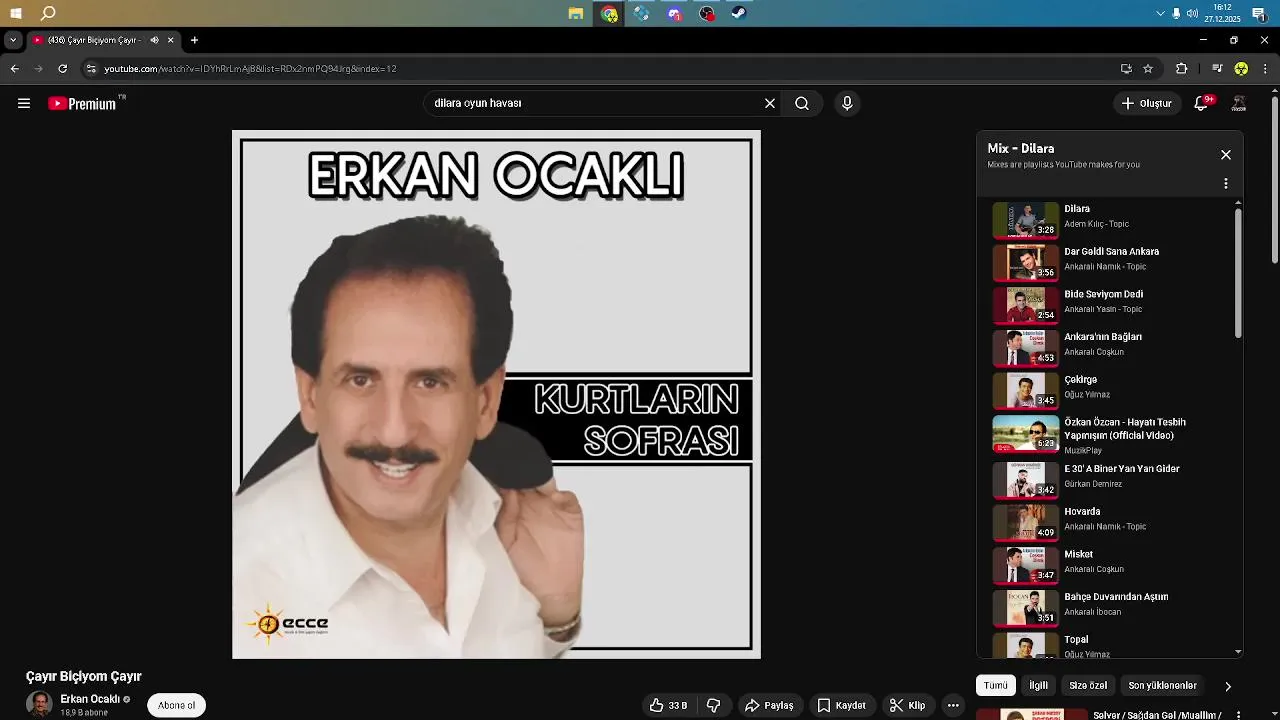This screenshot has height=720, width=1280.
Task: Start voice search with microphone
Action: pos(847,103)
